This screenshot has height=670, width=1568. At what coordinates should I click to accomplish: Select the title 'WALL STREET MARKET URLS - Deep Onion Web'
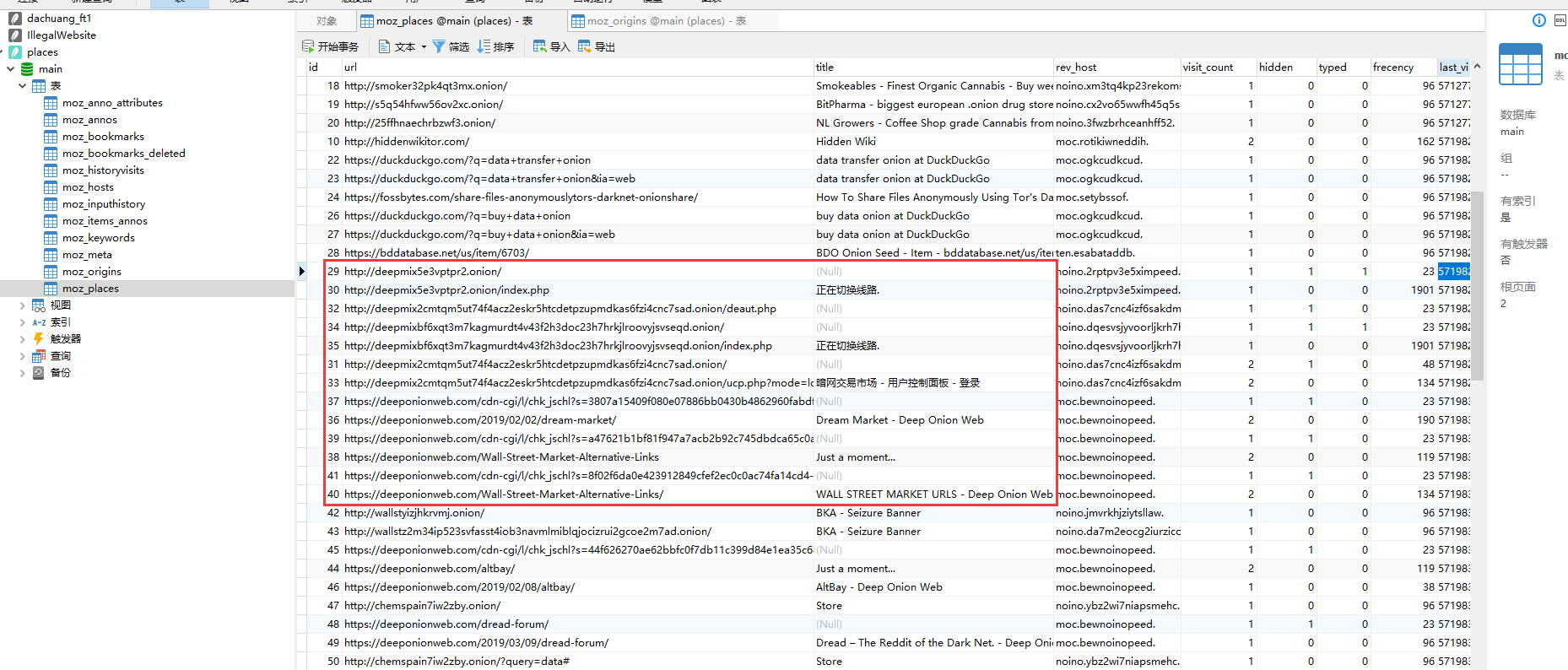(x=934, y=494)
